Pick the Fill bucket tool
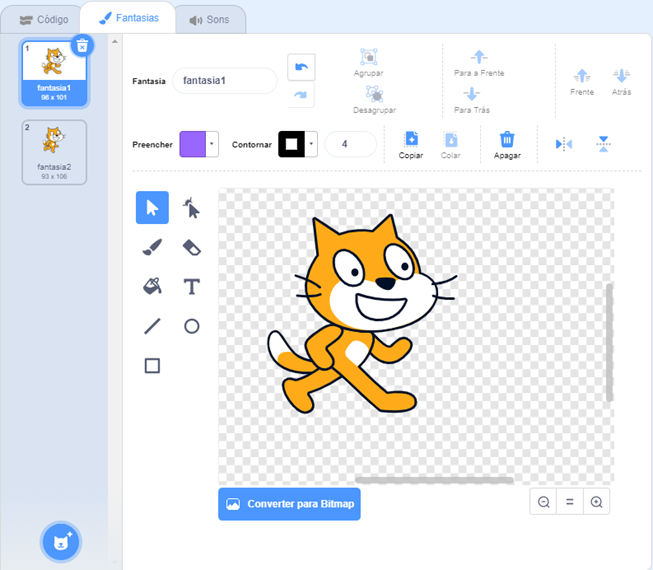Screen dimensions: 653x570 (x=152, y=287)
